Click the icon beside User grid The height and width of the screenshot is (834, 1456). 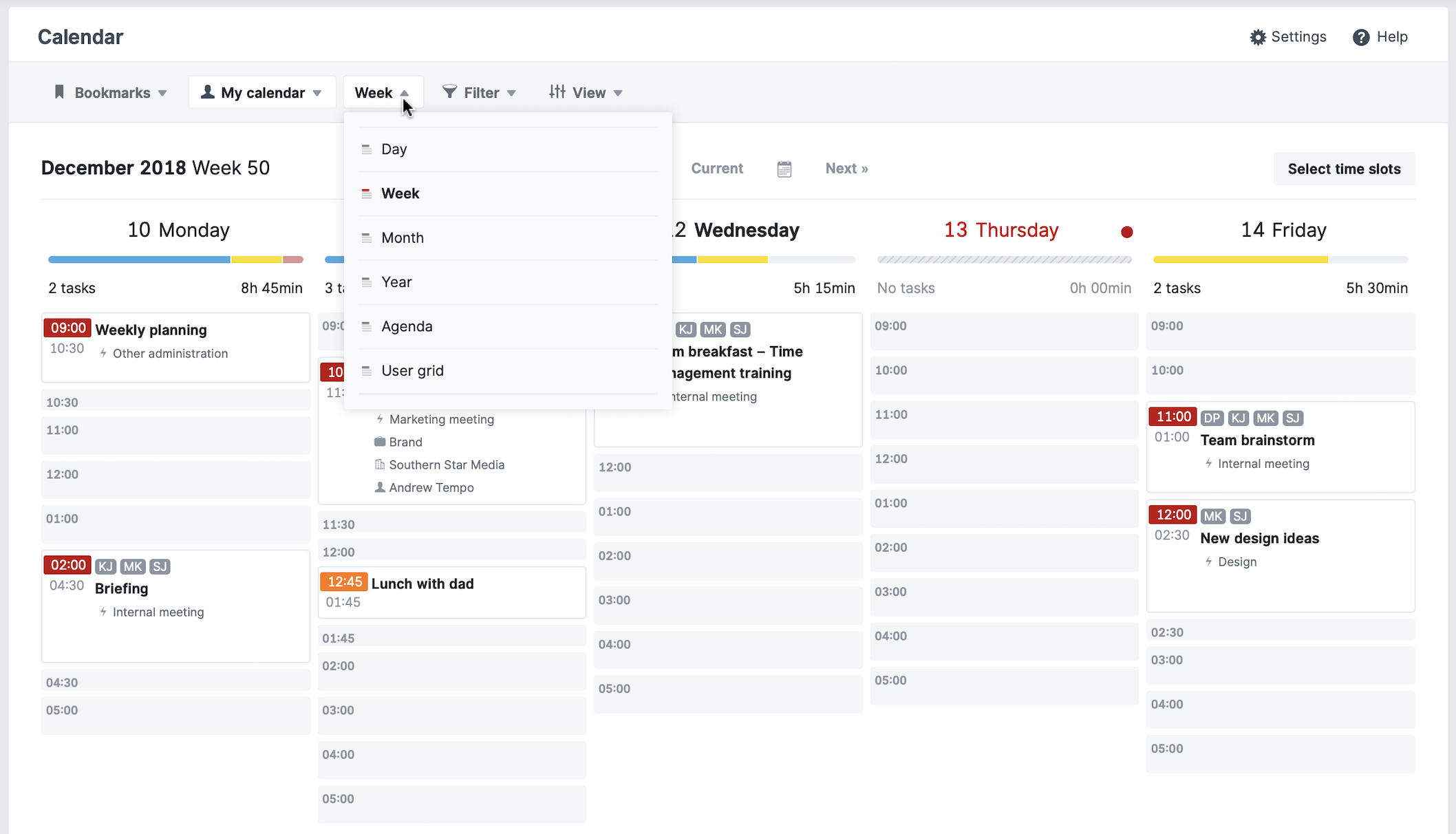pos(366,371)
